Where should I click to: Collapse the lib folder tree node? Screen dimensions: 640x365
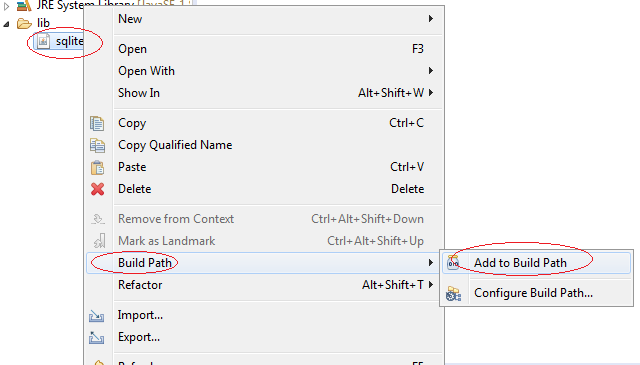coord(6,24)
